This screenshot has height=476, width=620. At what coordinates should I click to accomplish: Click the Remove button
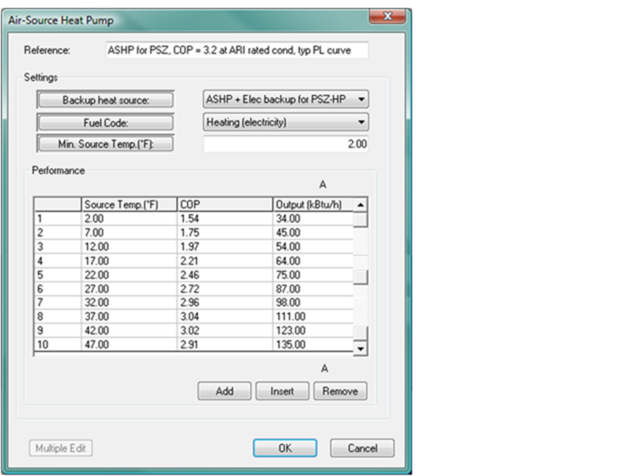[x=340, y=391]
